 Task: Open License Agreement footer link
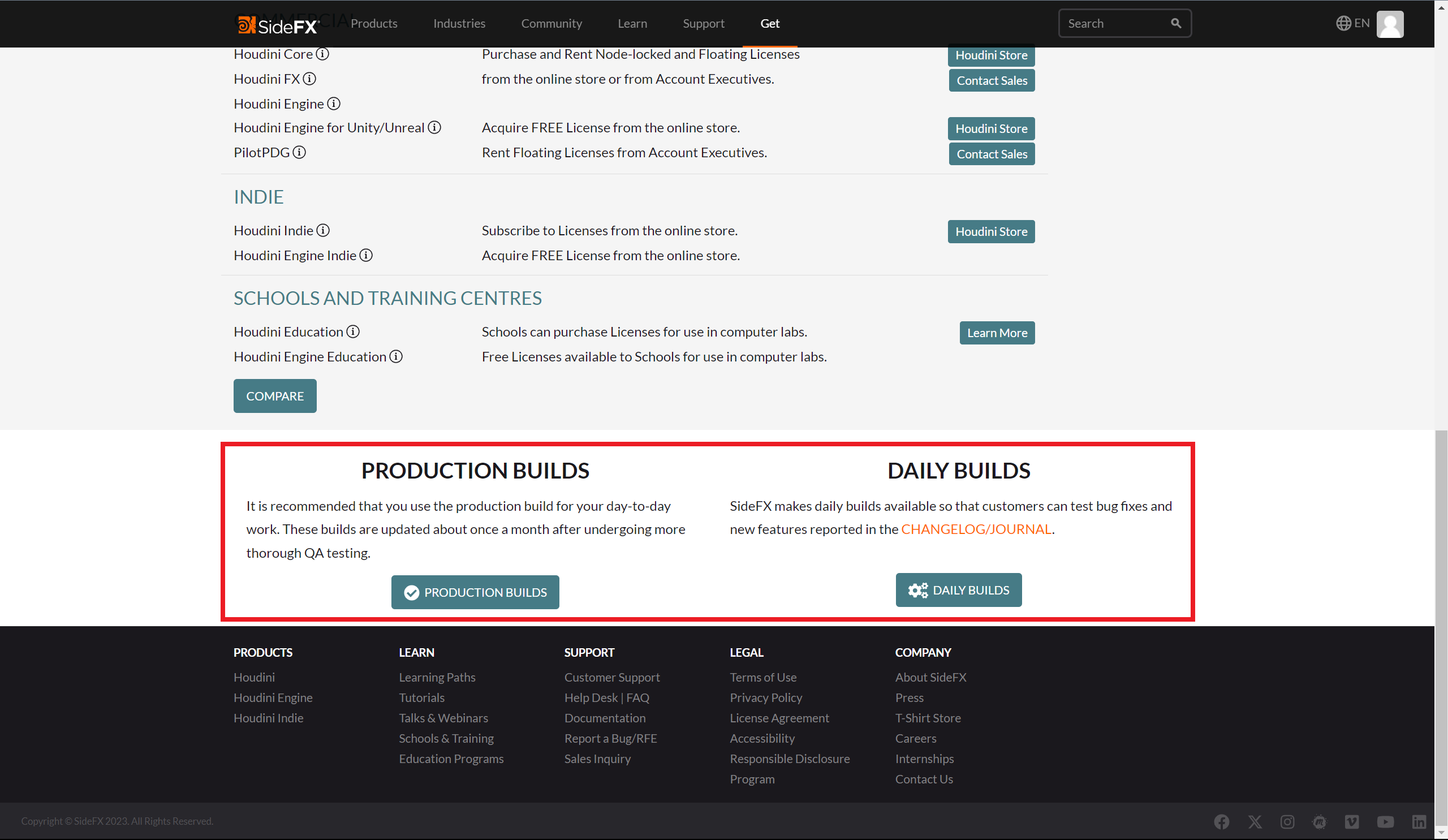point(779,718)
